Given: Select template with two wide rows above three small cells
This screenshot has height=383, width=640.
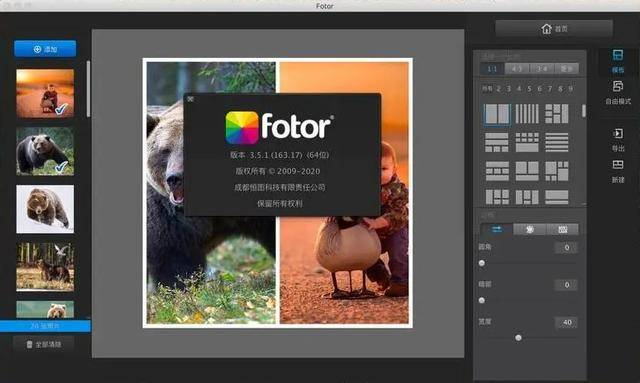Looking at the screenshot, I should coord(497,142).
